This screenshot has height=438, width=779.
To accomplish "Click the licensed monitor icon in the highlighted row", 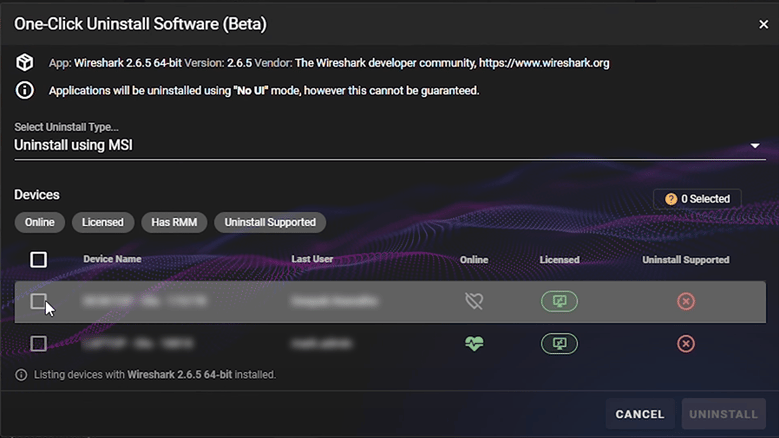I will pos(559,301).
